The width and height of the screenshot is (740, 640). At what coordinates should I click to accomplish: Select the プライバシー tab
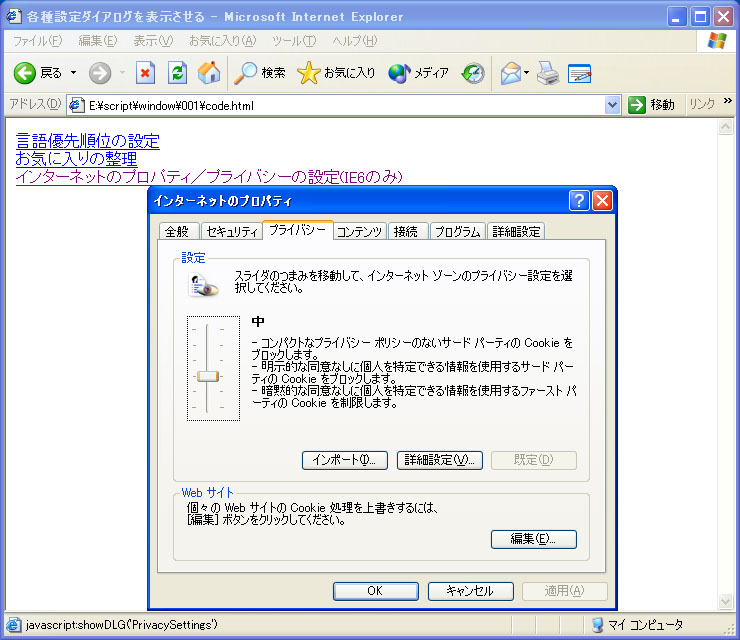pyautogui.click(x=298, y=230)
